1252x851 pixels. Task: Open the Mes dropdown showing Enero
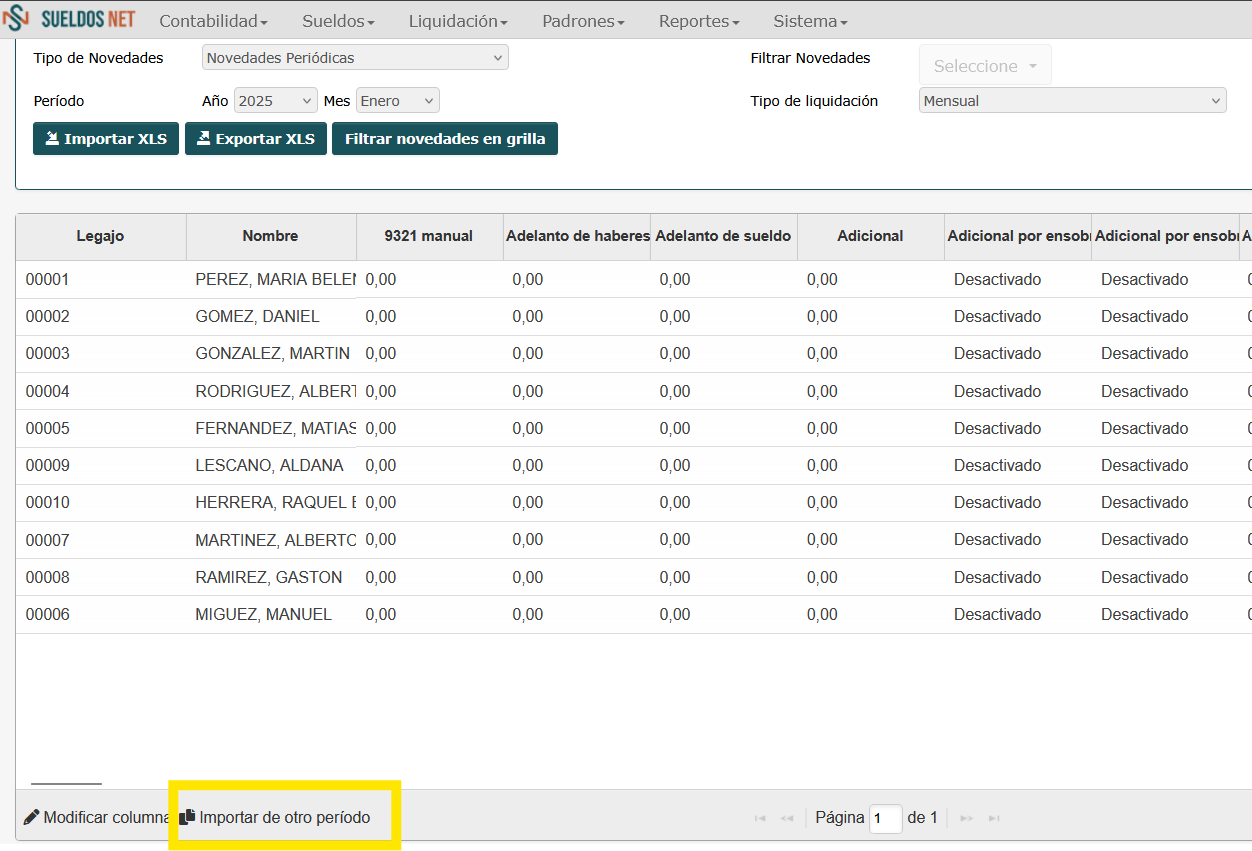pyautogui.click(x=398, y=101)
